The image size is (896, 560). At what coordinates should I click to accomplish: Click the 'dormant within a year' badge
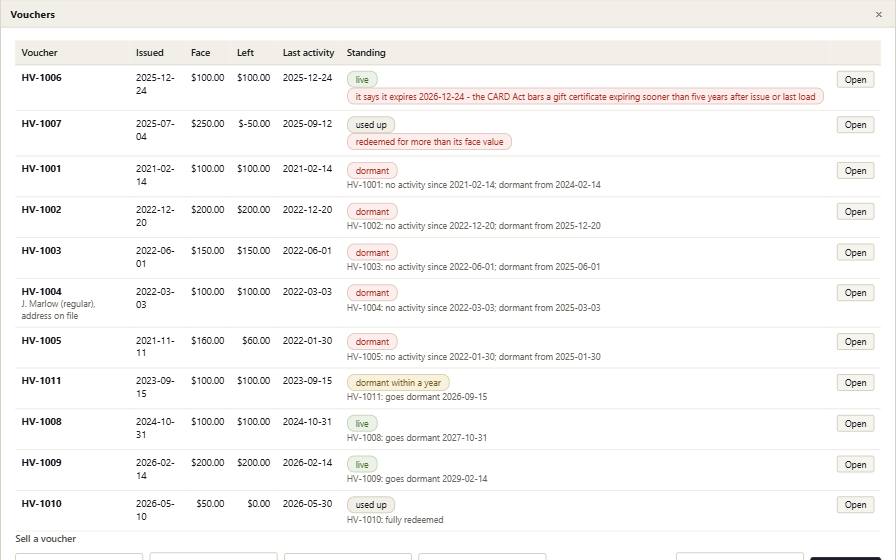[x=398, y=383]
